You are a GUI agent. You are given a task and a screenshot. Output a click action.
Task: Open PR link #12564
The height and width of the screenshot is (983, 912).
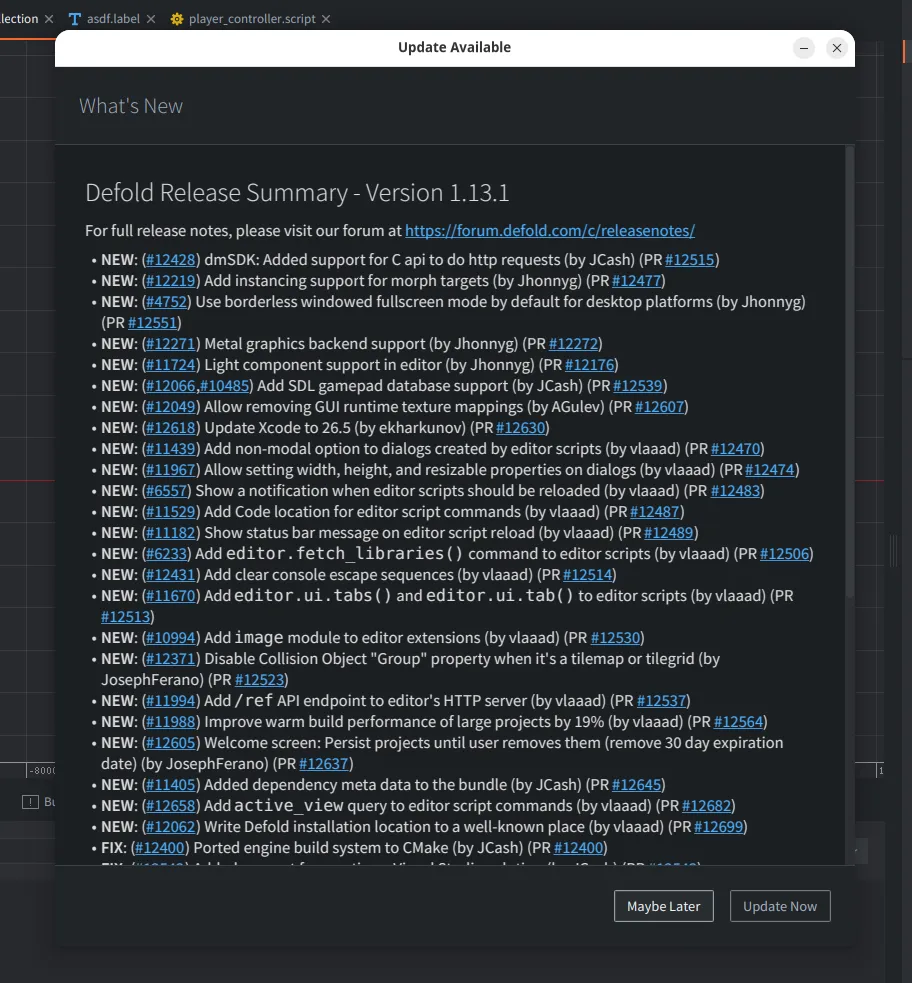tap(738, 722)
